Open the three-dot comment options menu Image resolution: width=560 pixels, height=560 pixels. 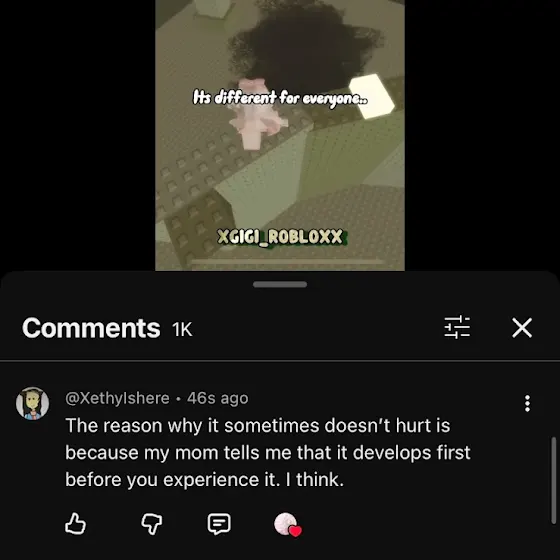tap(527, 404)
